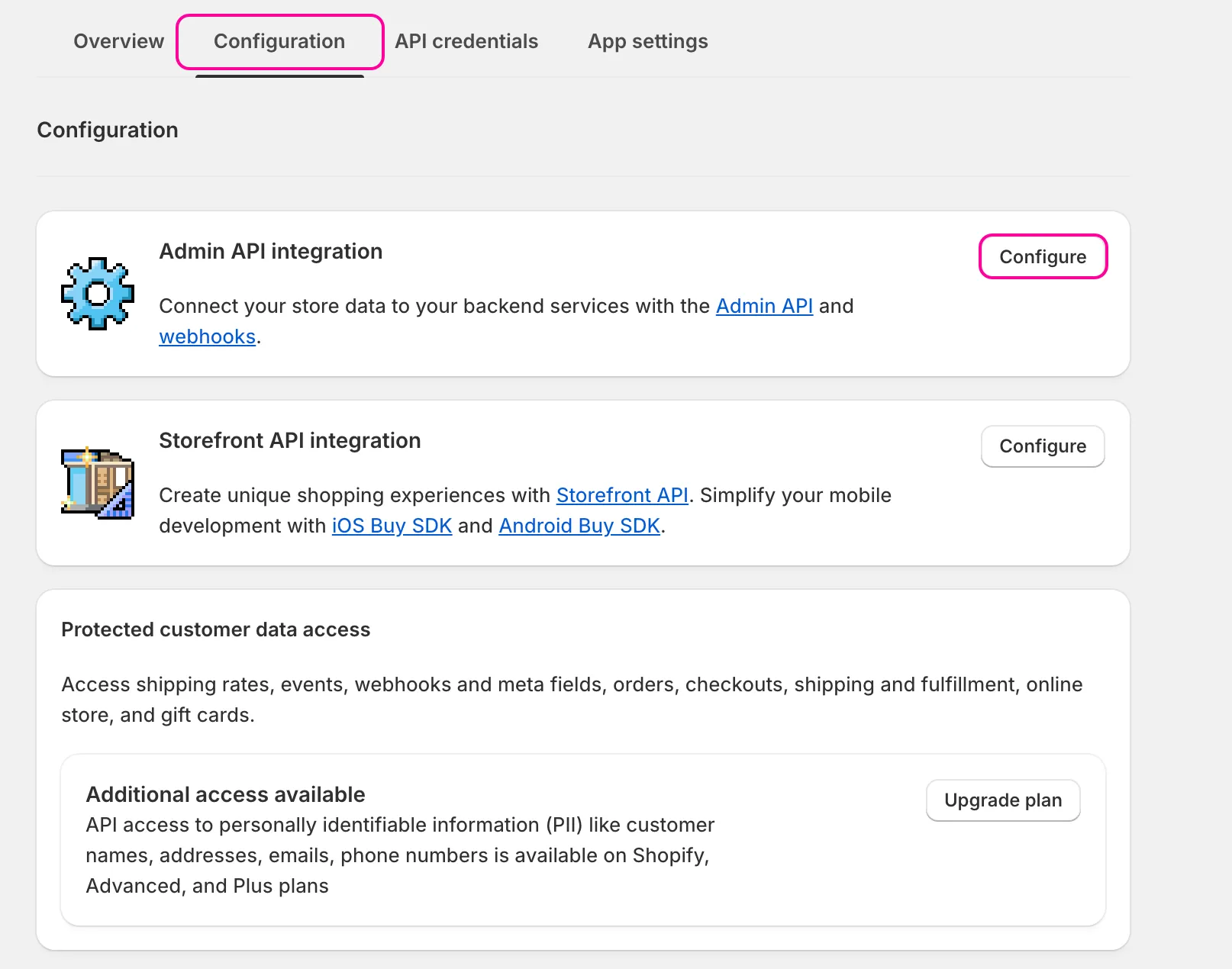Click the Storefront API integration heading
Viewport: 1232px width, 969px height.
click(x=290, y=440)
